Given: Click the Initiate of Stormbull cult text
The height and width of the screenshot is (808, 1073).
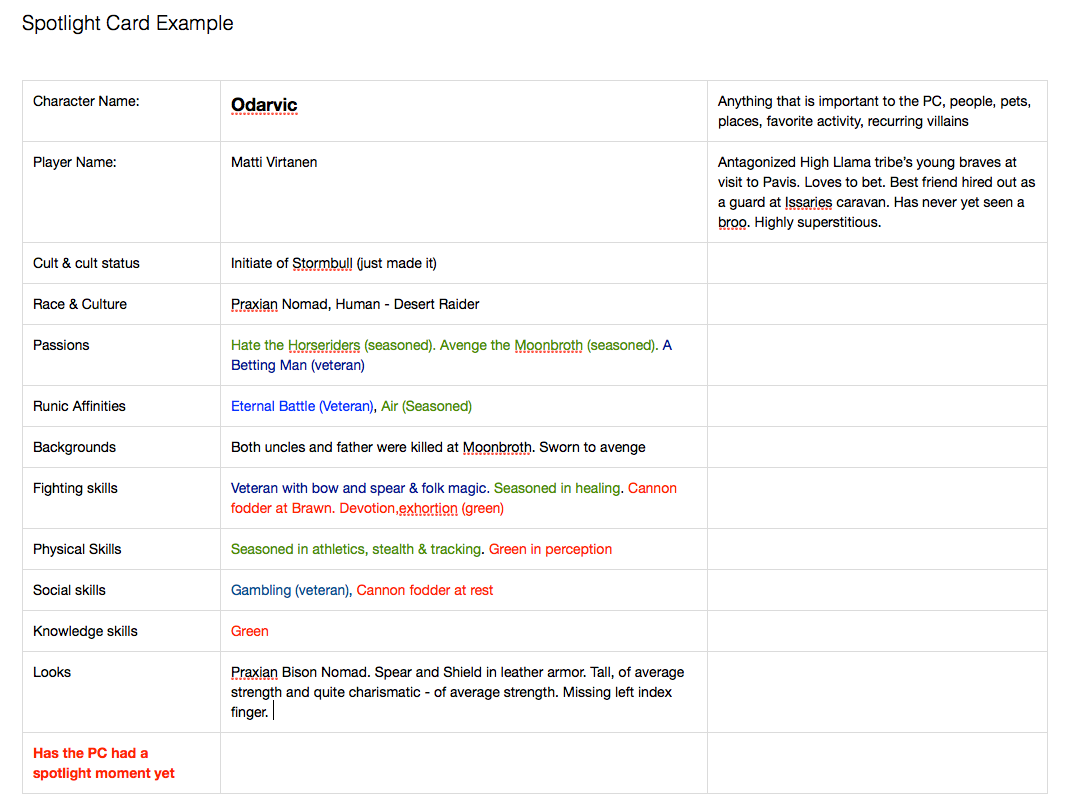Looking at the screenshot, I should click(333, 263).
